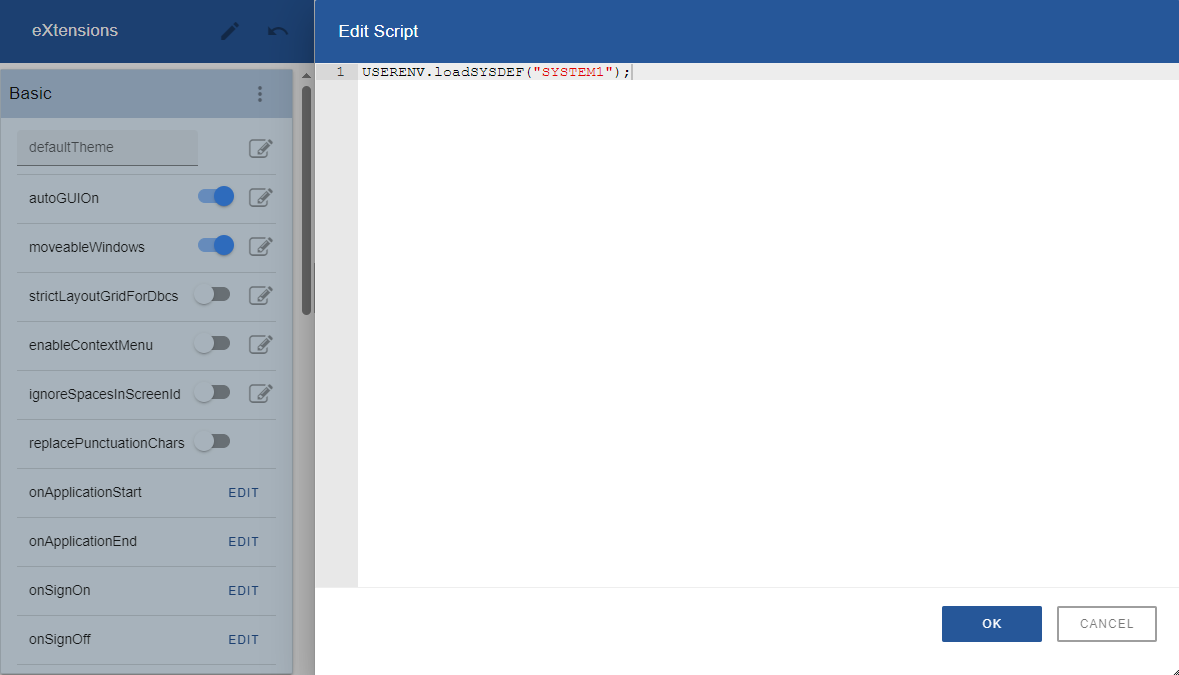1179x675 pixels.
Task: Click the pencil edit icon beside eXtensions
Action: pos(230,31)
